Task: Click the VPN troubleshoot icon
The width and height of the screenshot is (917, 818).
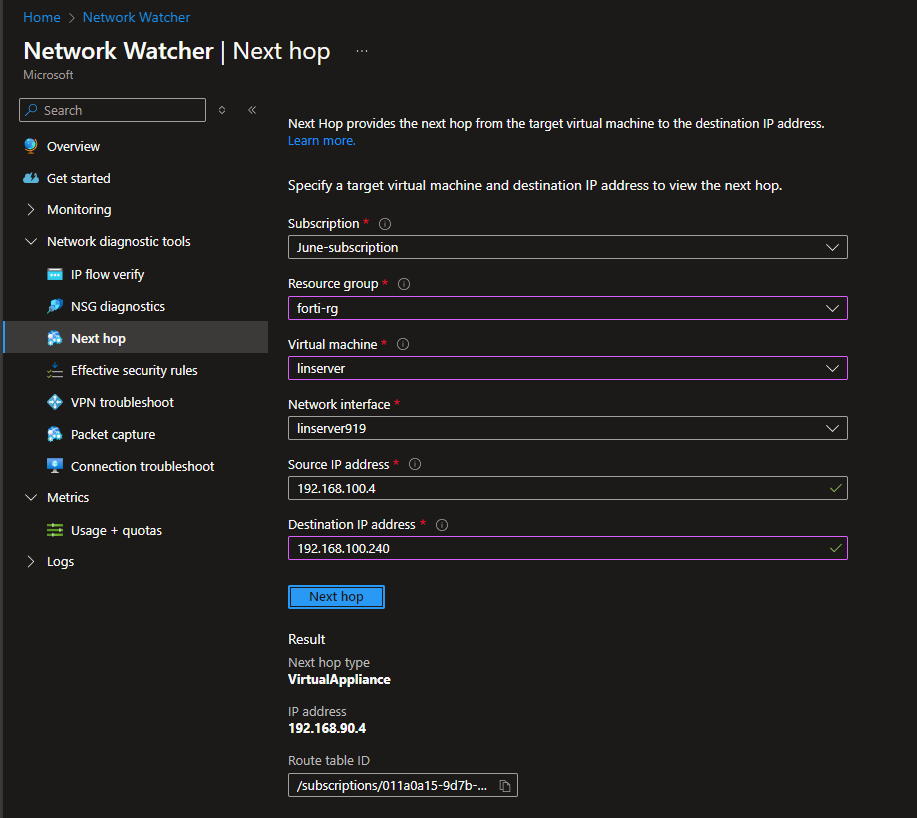Action: [x=55, y=402]
